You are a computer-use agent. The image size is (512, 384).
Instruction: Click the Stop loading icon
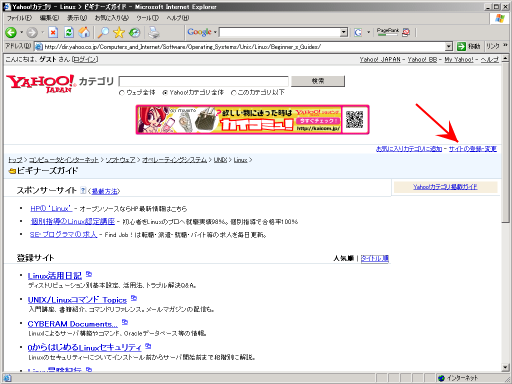tap(53, 32)
